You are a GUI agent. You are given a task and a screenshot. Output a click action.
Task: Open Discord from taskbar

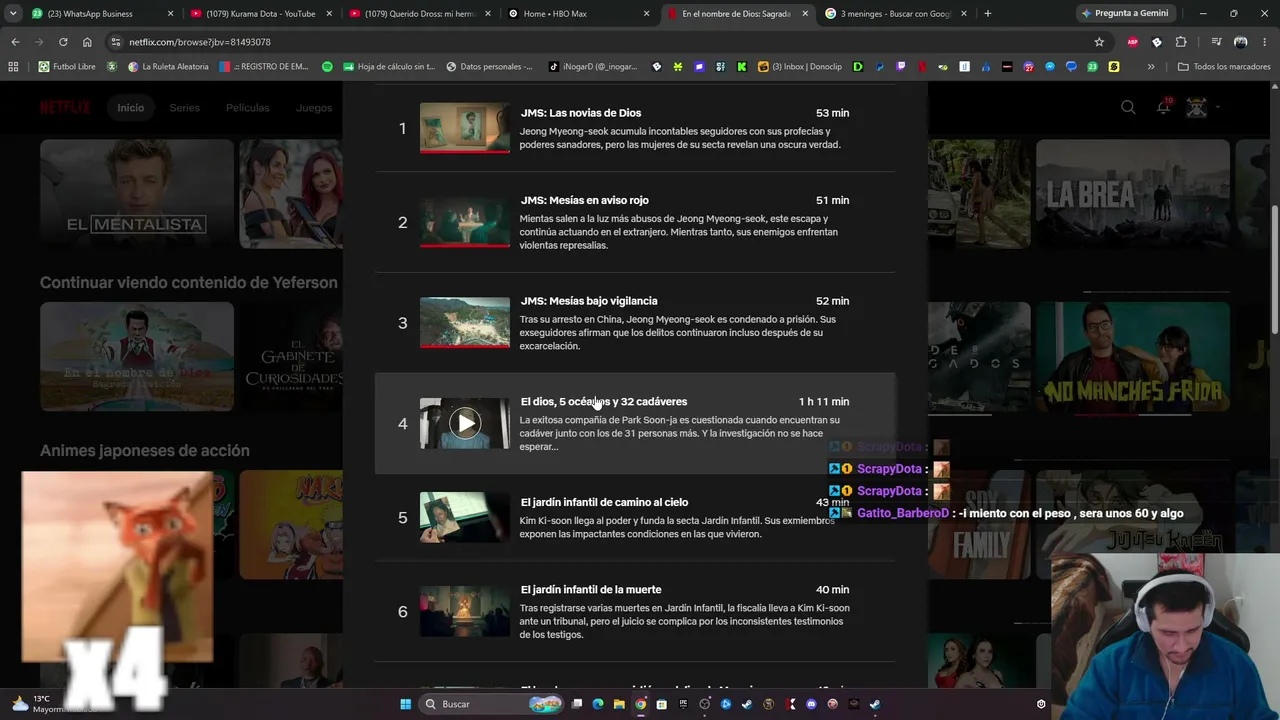click(811, 704)
